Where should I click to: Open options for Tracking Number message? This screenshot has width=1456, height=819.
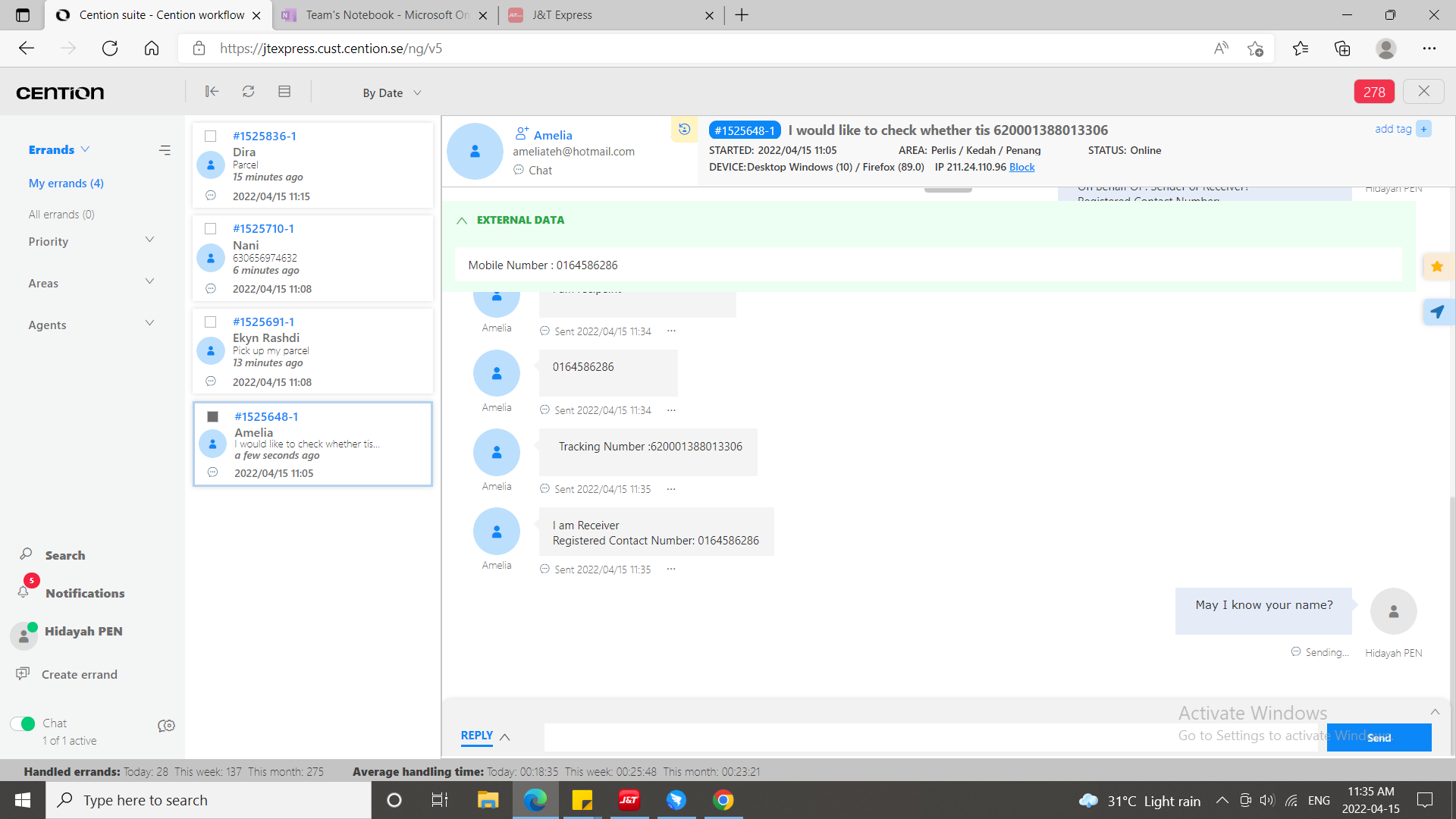(671, 489)
